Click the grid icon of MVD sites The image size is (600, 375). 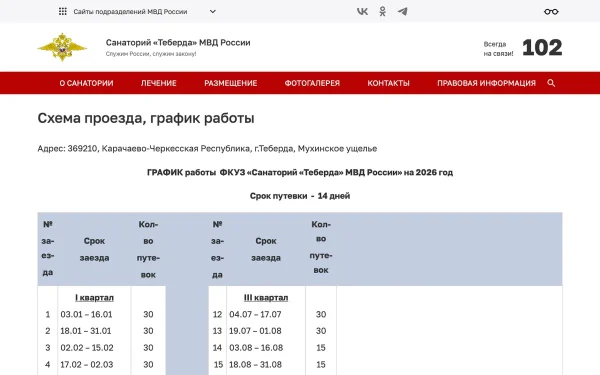click(x=63, y=11)
